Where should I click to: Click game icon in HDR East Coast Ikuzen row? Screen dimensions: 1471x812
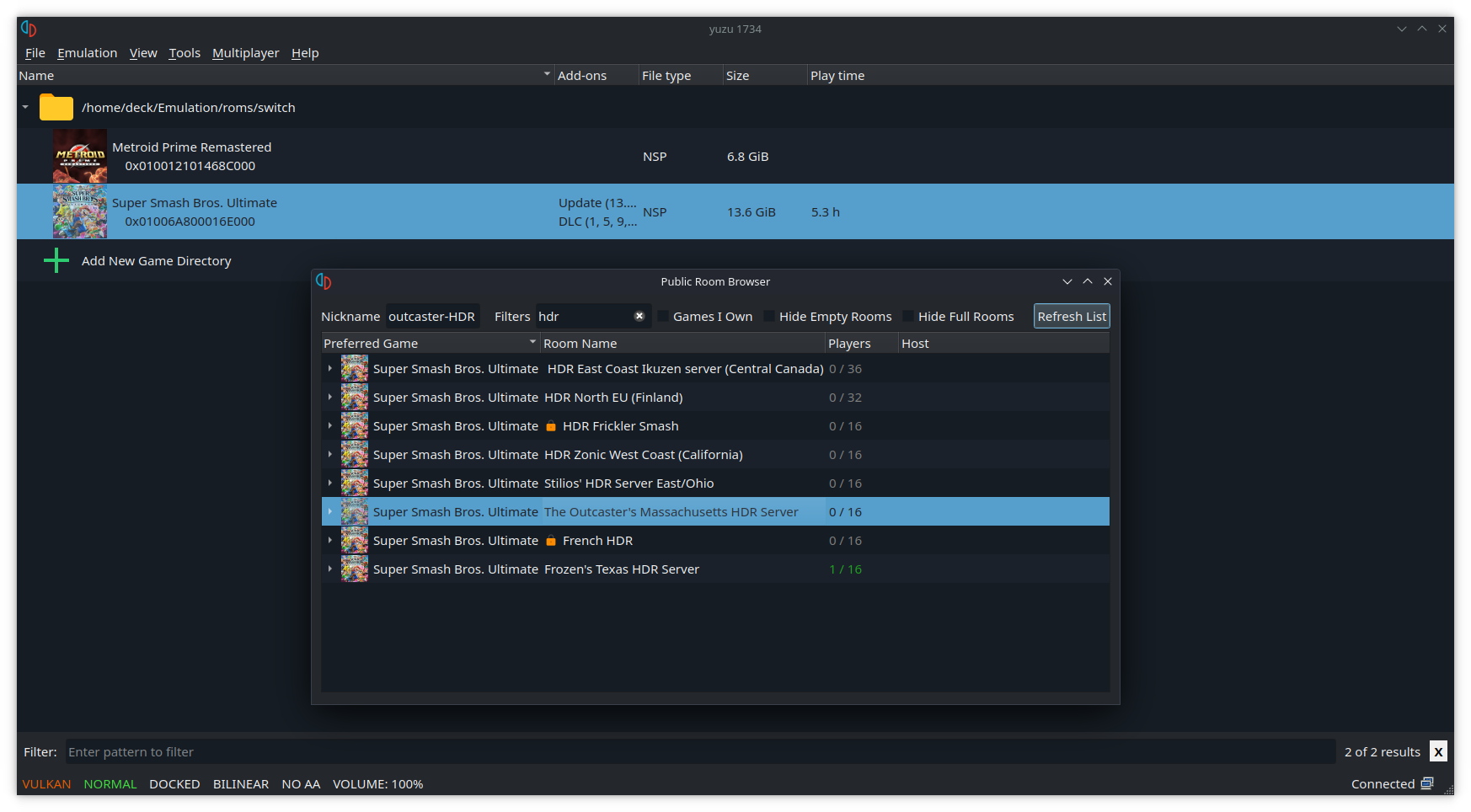coord(355,369)
